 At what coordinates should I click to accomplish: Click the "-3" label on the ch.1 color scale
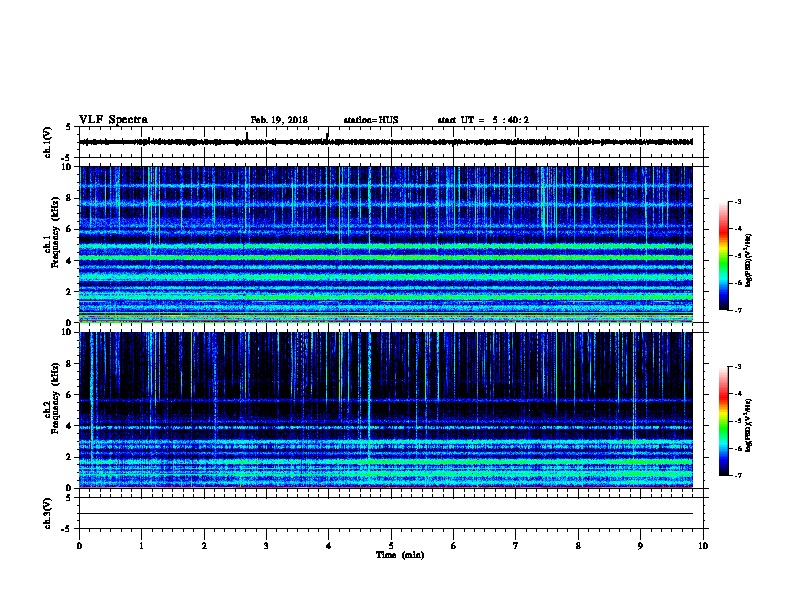[x=738, y=202]
